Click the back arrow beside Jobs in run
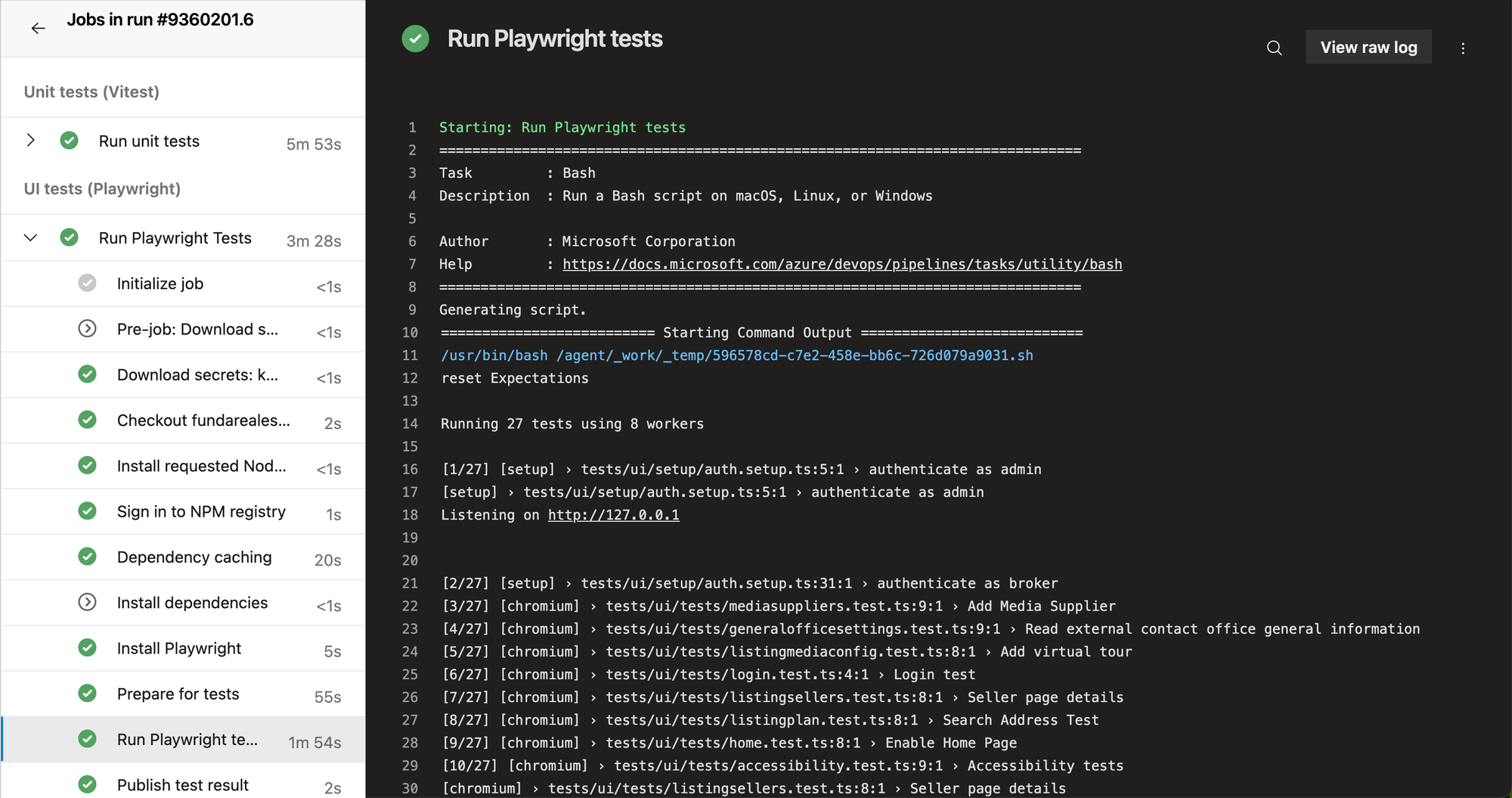 click(x=38, y=29)
